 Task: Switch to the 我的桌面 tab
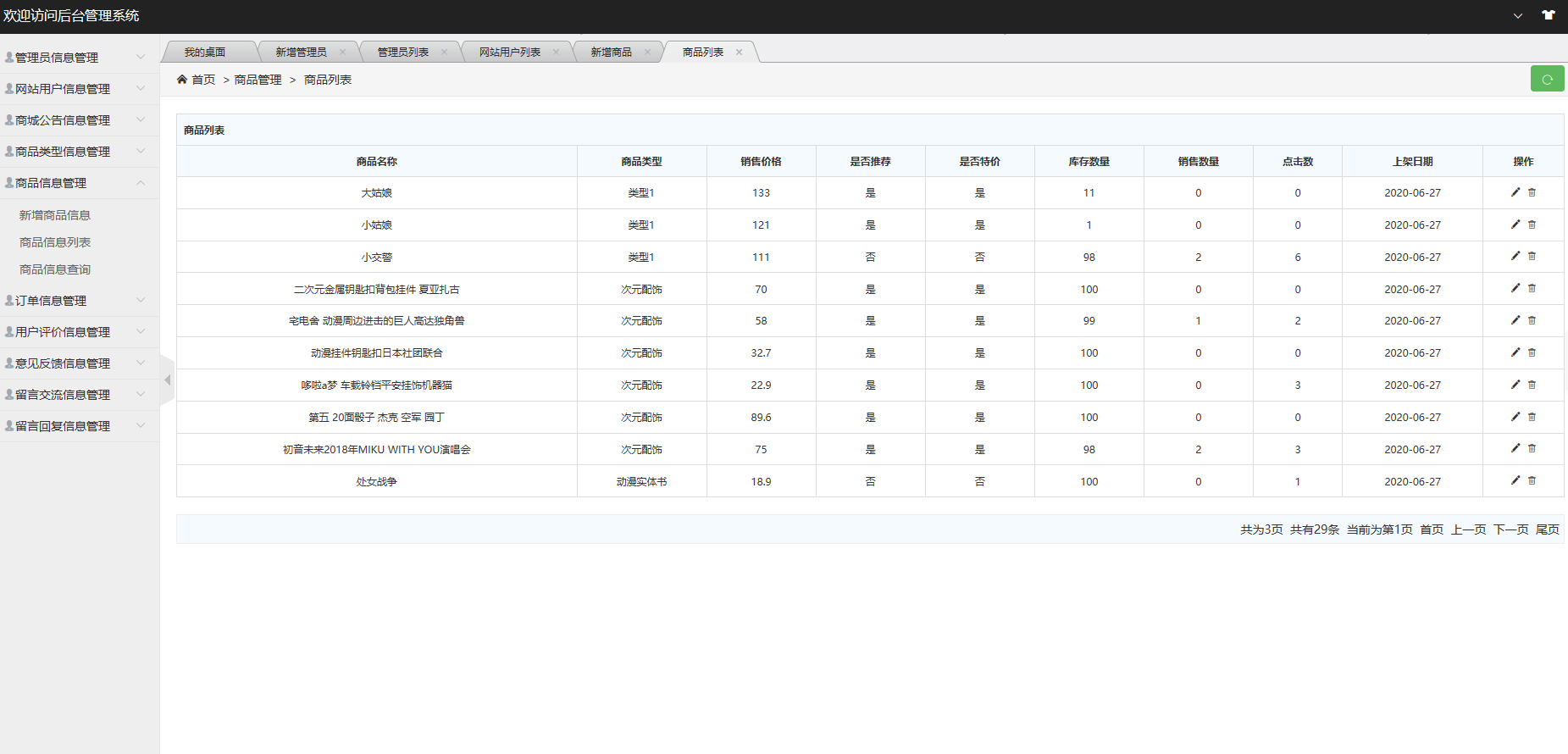pos(205,53)
